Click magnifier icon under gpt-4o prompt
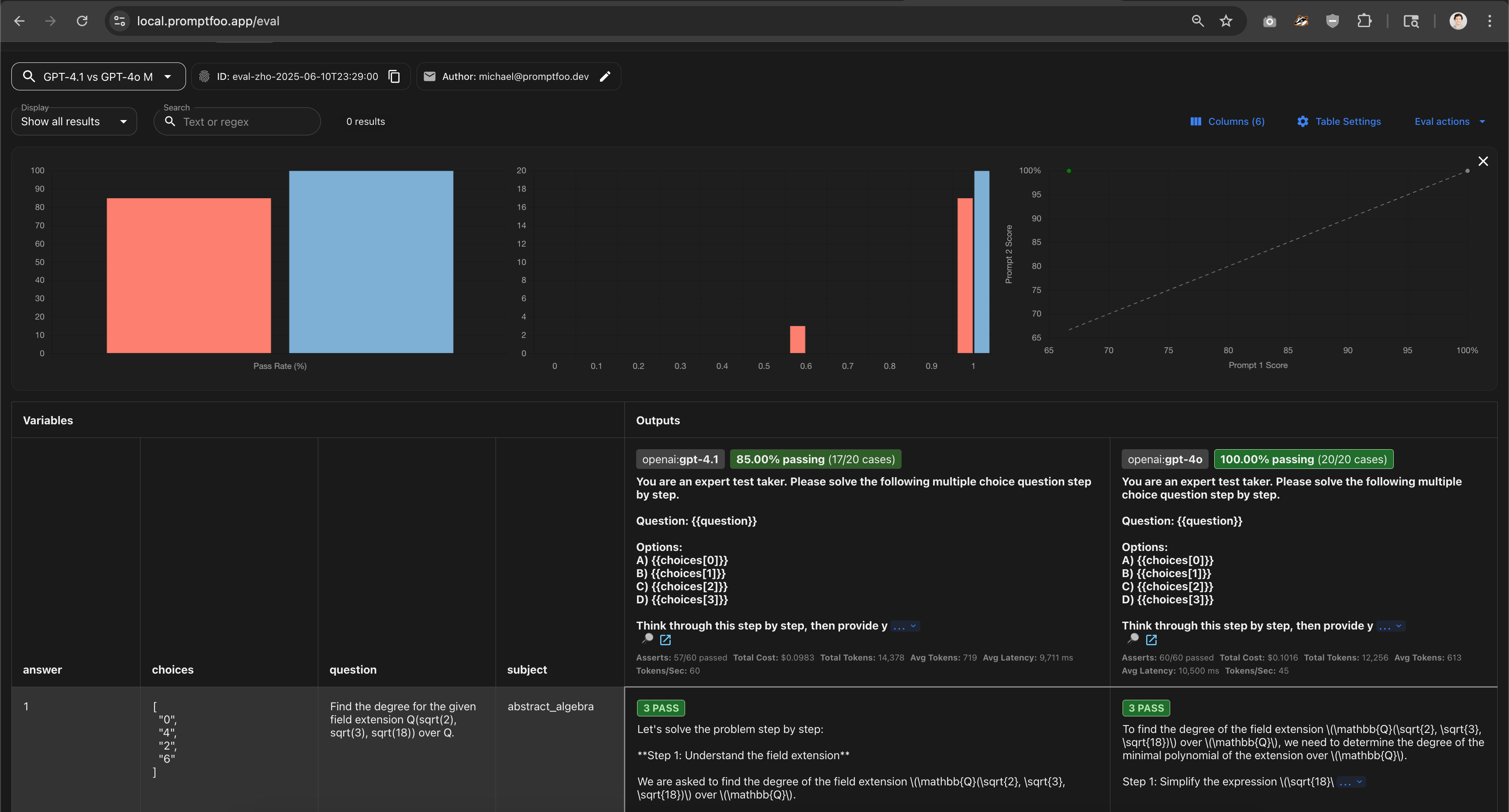Image resolution: width=1509 pixels, height=812 pixels. (x=1133, y=639)
